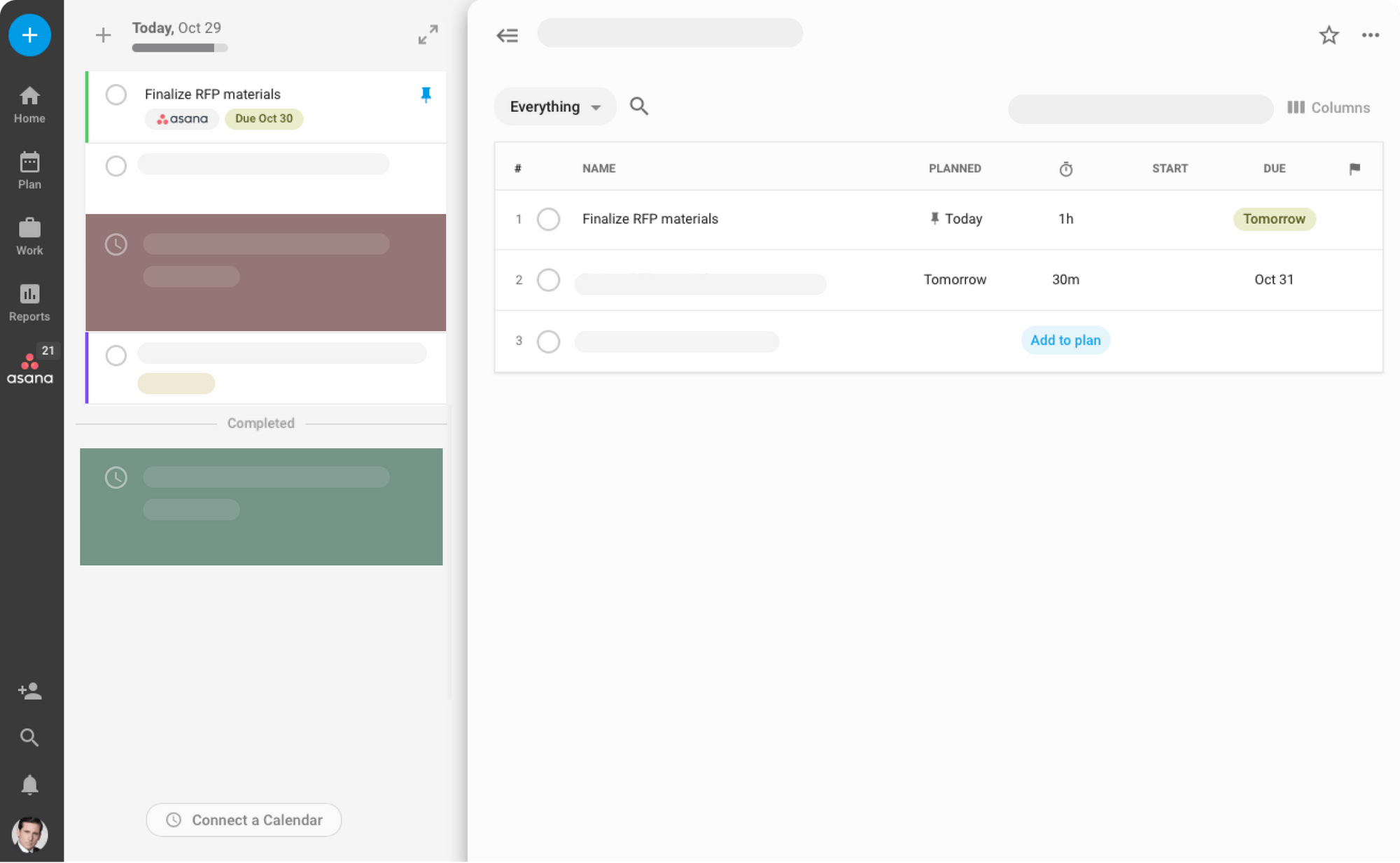
Task: Go to the Plan section
Action: coord(29,170)
